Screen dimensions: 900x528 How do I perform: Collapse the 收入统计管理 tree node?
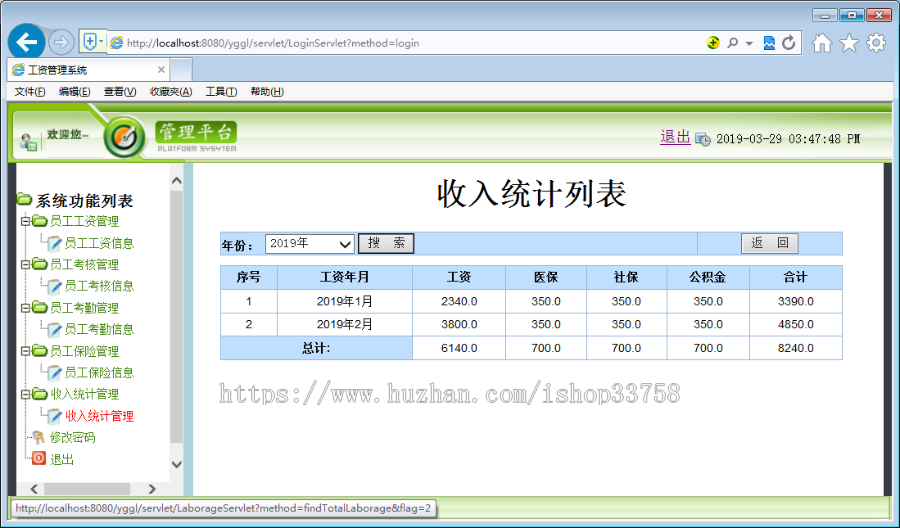25,394
